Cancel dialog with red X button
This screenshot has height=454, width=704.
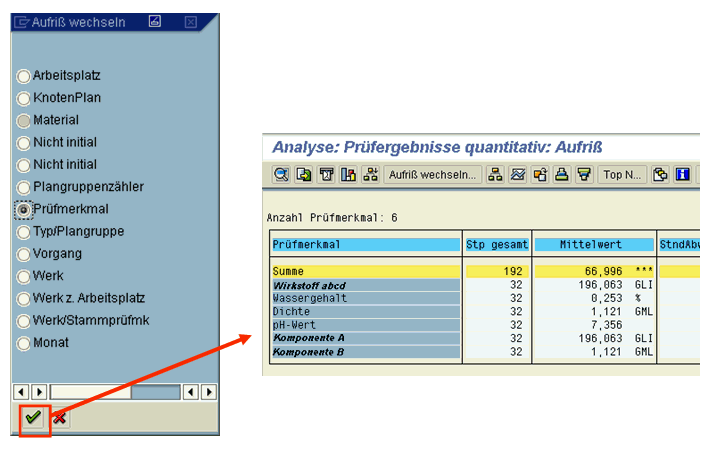[x=59, y=418]
